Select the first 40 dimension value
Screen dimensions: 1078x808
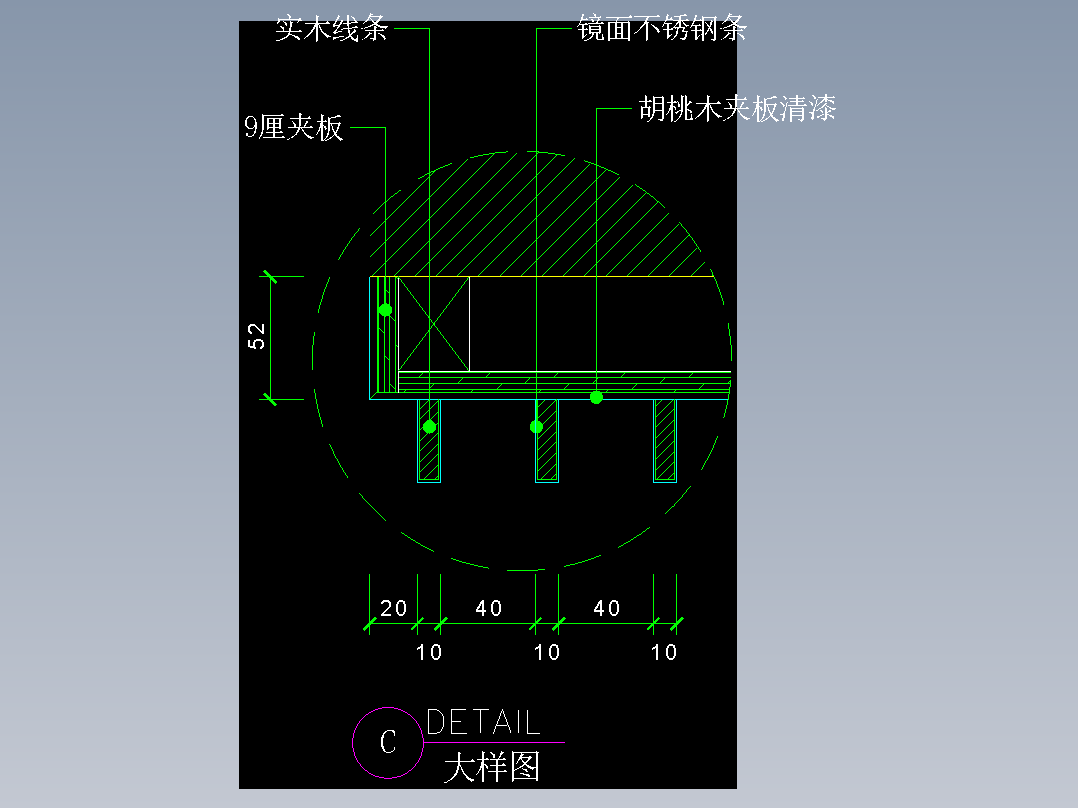coord(489,609)
